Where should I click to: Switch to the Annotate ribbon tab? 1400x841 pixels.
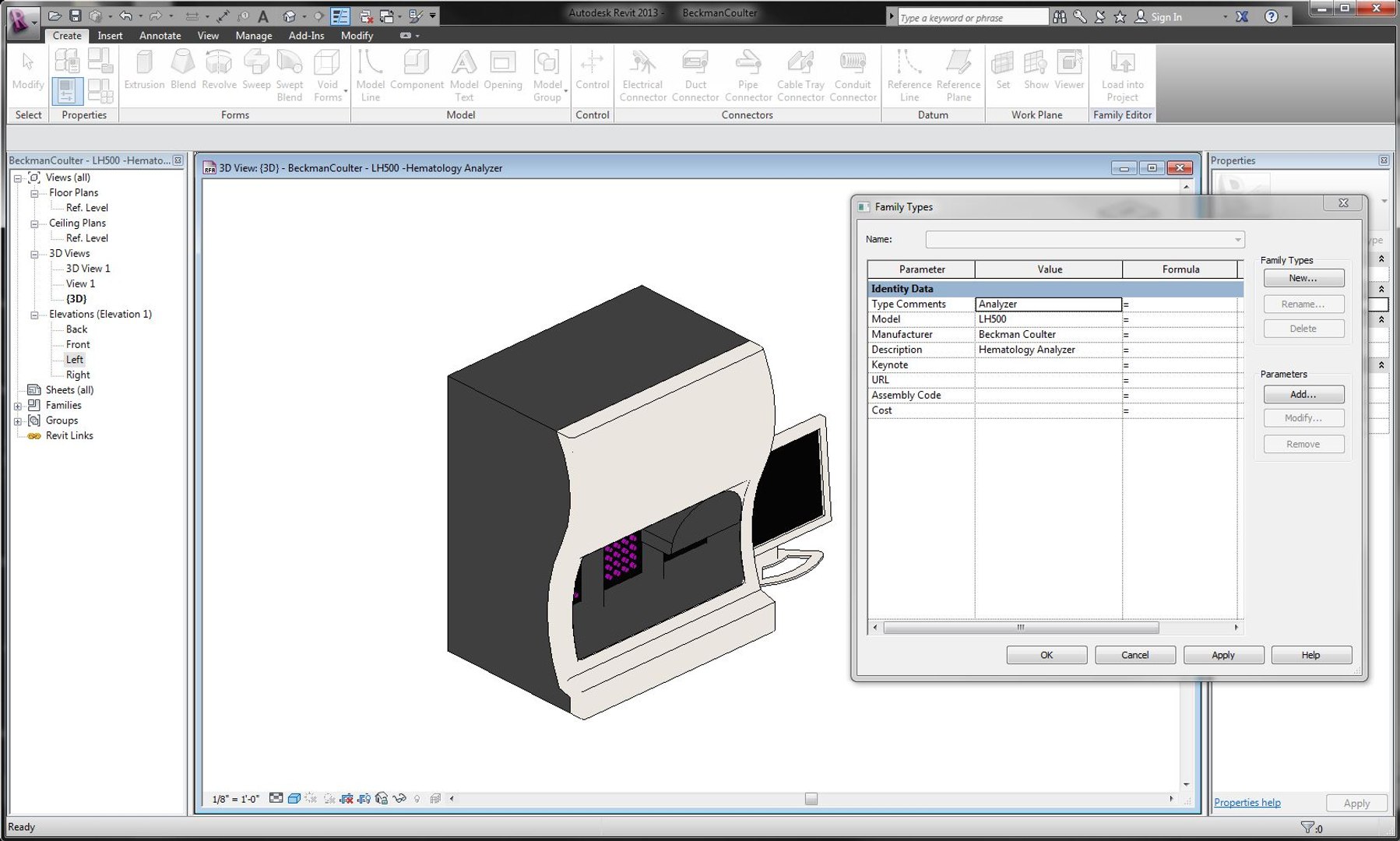point(160,35)
